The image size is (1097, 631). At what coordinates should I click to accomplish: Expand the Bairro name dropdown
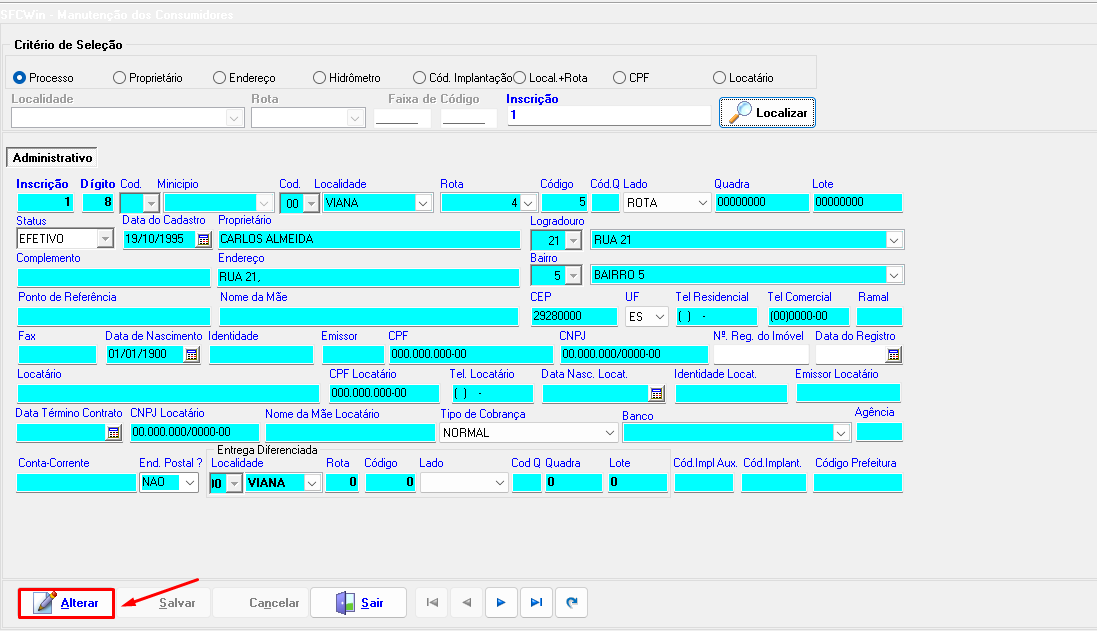pyautogui.click(x=893, y=275)
